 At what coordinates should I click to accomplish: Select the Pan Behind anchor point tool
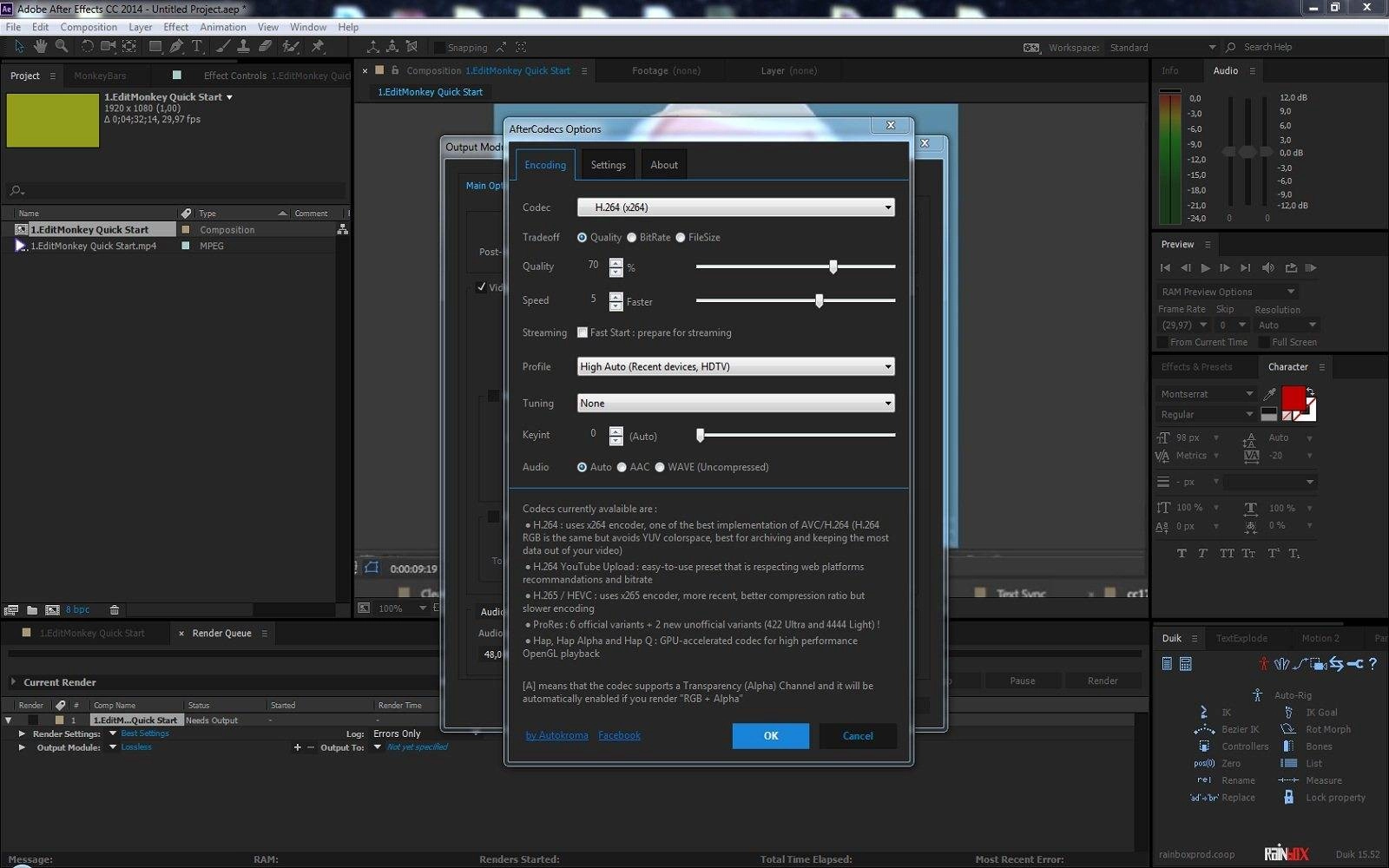tap(129, 46)
